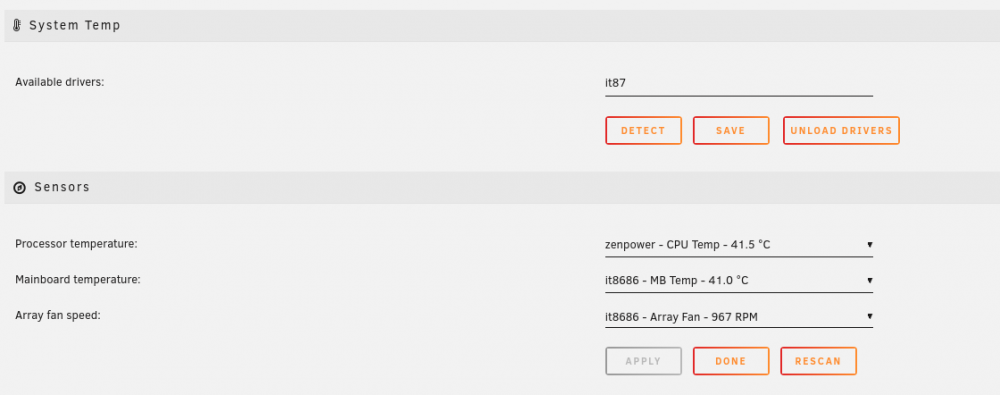1000x395 pixels.
Task: Open the Processor temperature dropdown
Action: 739,244
